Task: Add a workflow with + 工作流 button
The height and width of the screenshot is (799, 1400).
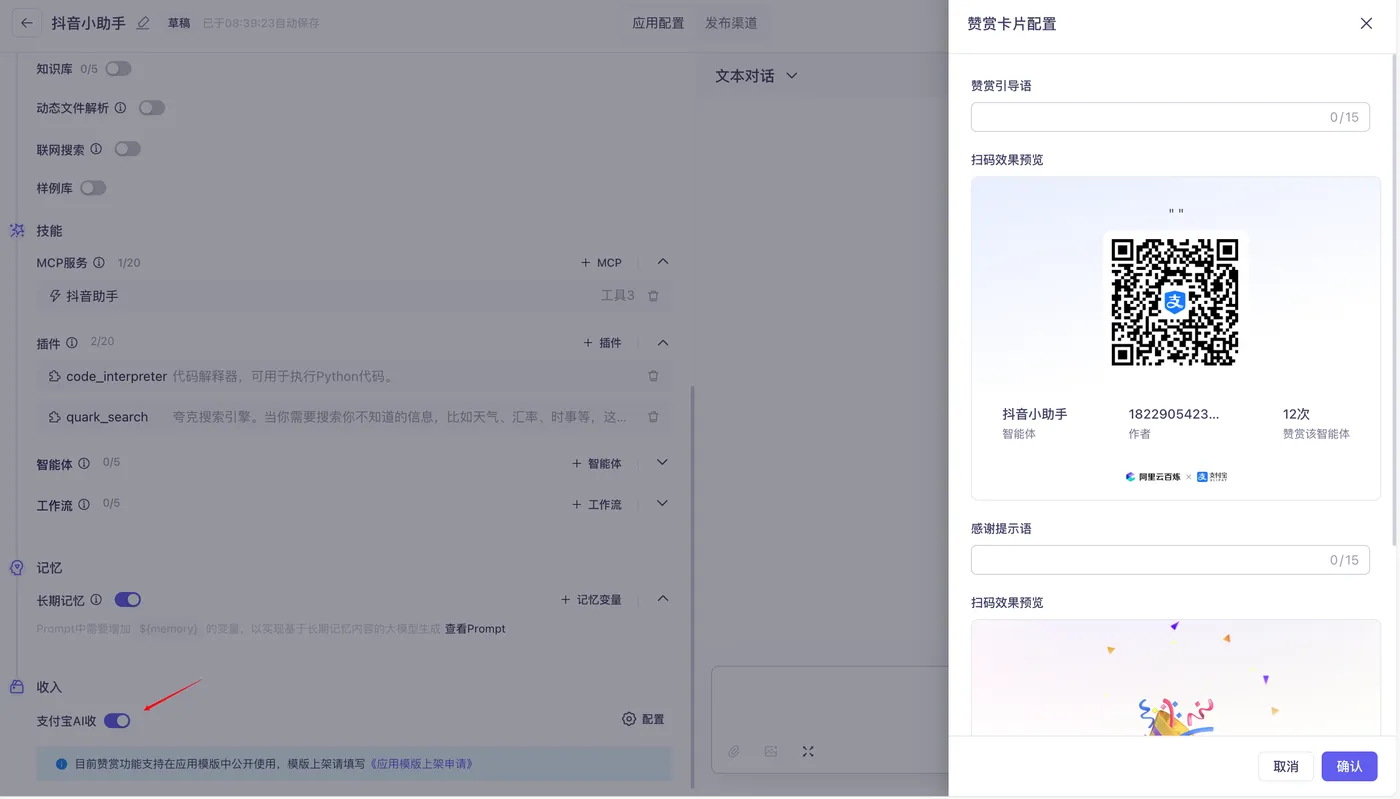Action: pyautogui.click(x=596, y=505)
